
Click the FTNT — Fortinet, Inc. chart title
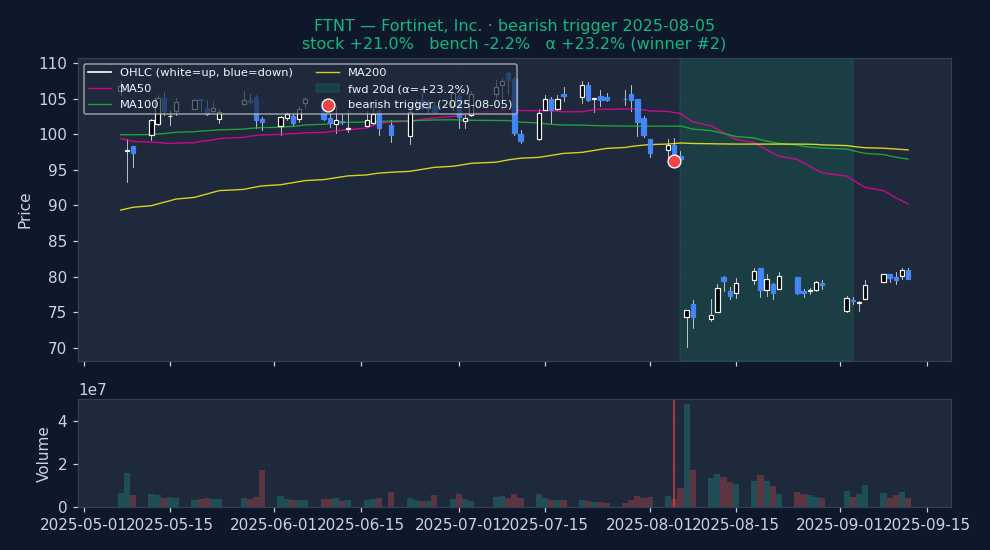(x=514, y=26)
